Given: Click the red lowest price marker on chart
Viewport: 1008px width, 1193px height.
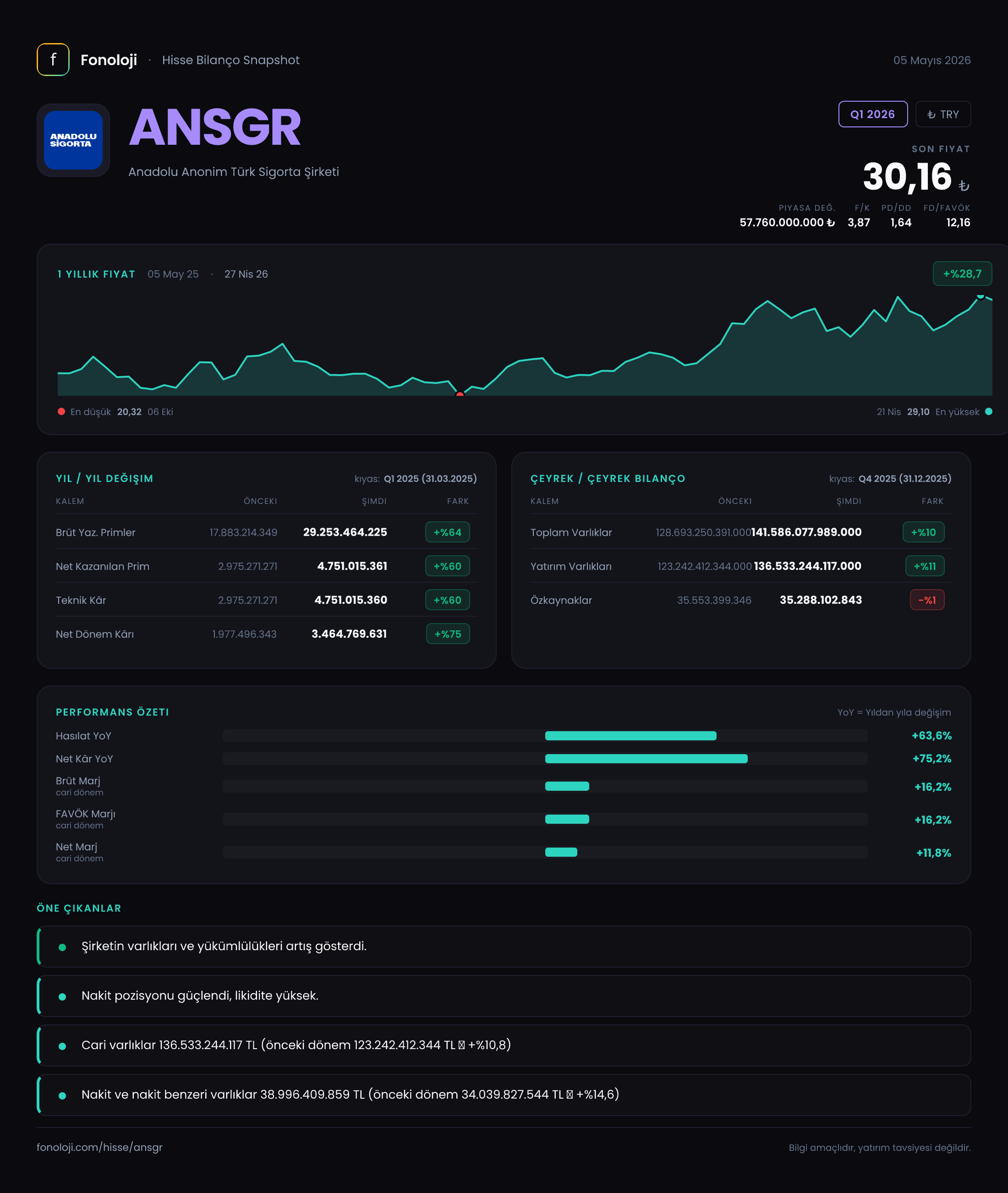Looking at the screenshot, I should coord(460,394).
